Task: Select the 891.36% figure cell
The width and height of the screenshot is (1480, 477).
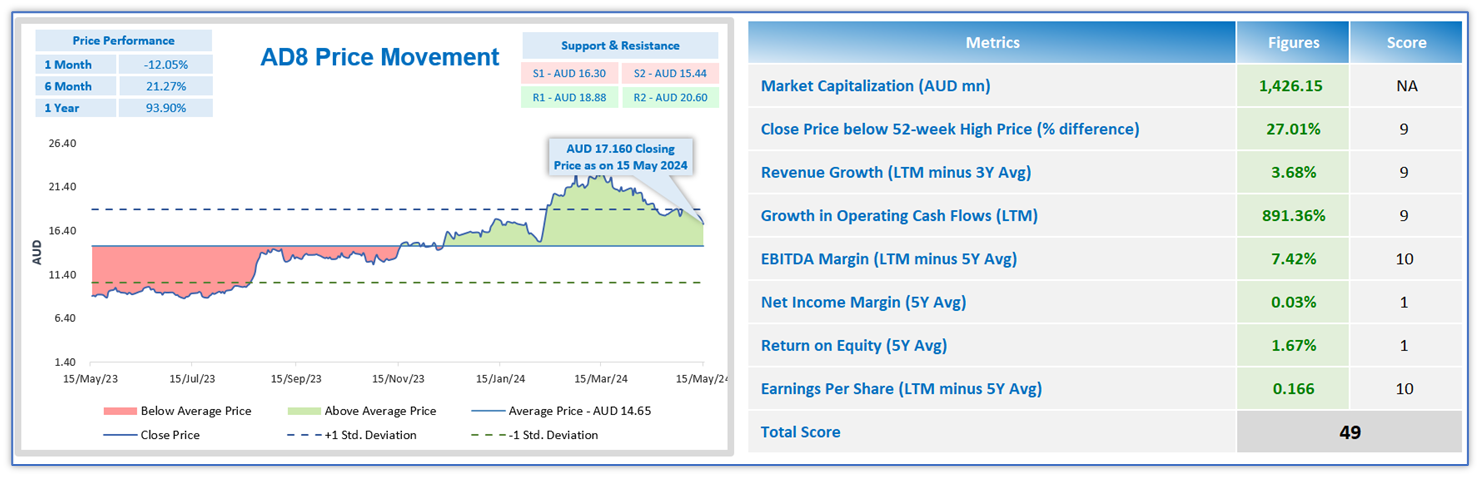Action: coord(1292,215)
